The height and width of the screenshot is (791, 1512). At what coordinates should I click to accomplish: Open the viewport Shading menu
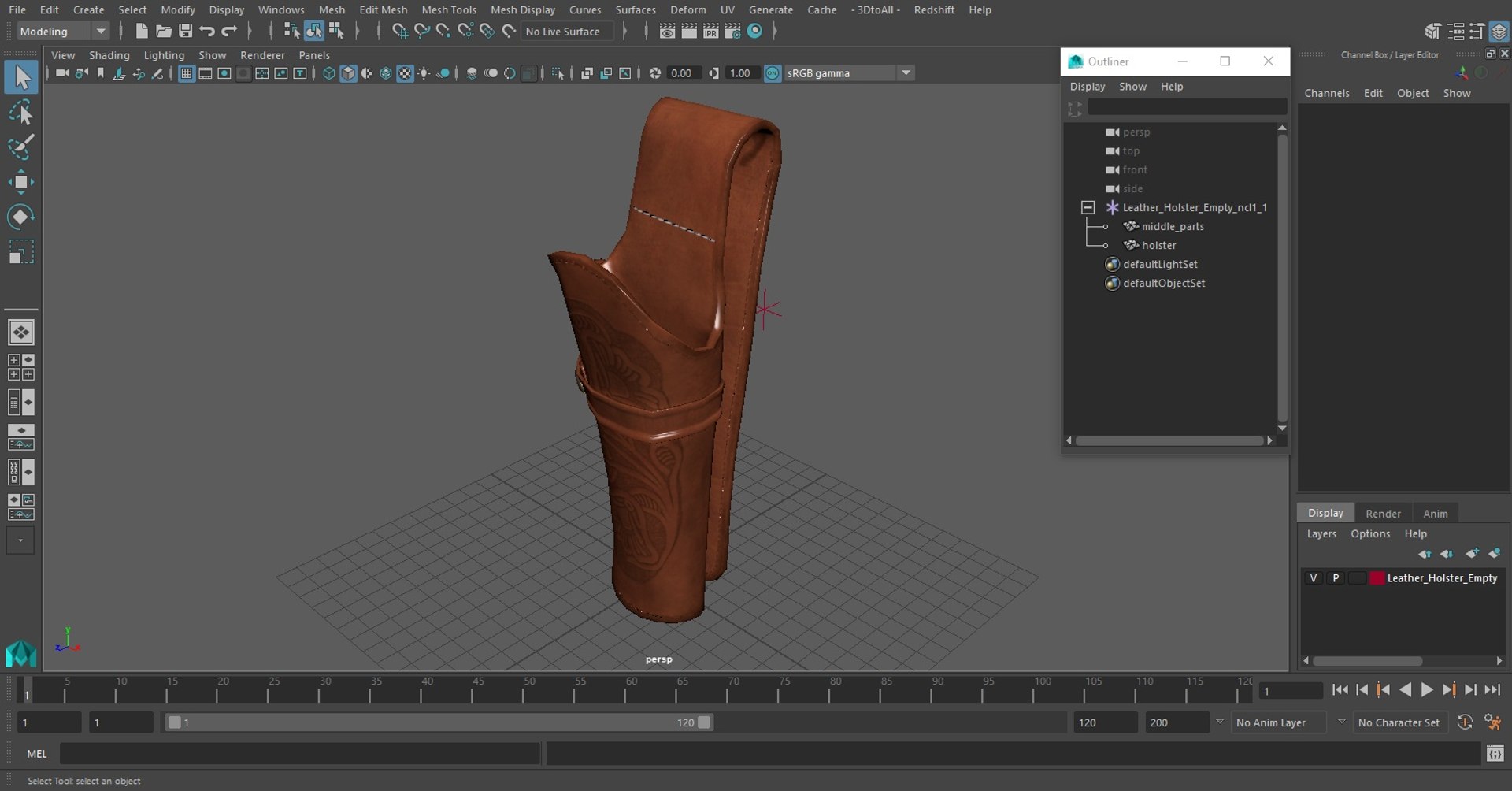pyautogui.click(x=109, y=55)
